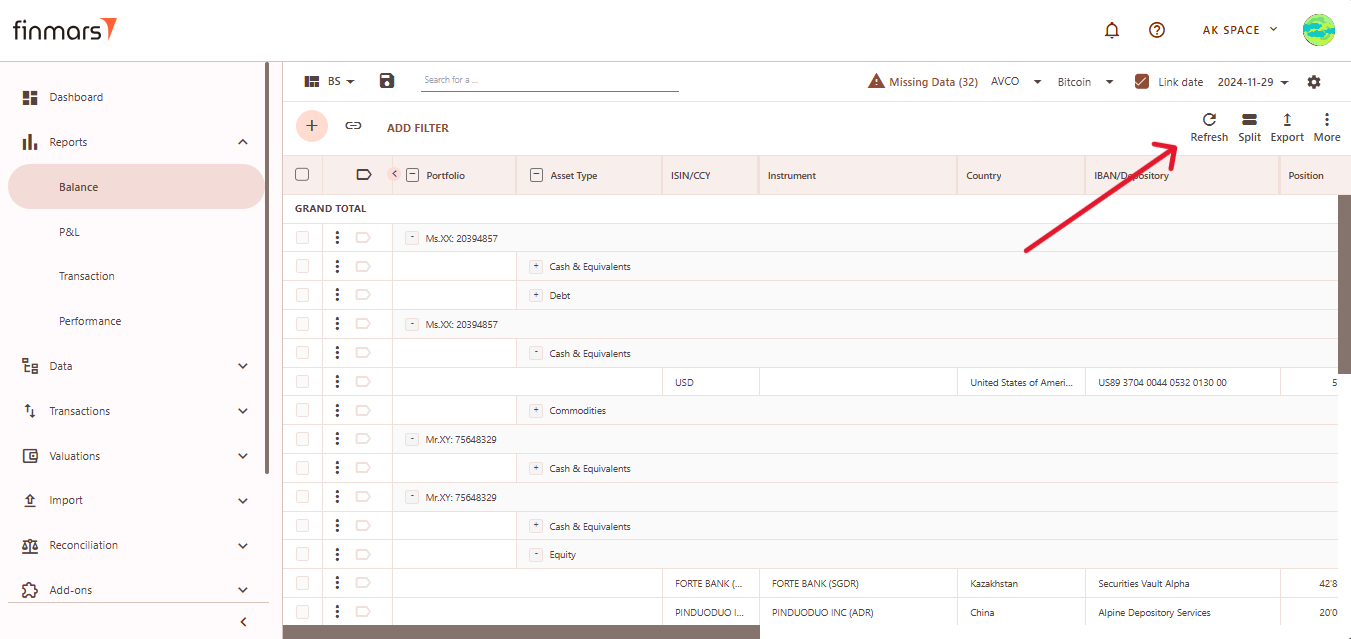
Task: Open the Split view icon
Action: pos(1249,120)
